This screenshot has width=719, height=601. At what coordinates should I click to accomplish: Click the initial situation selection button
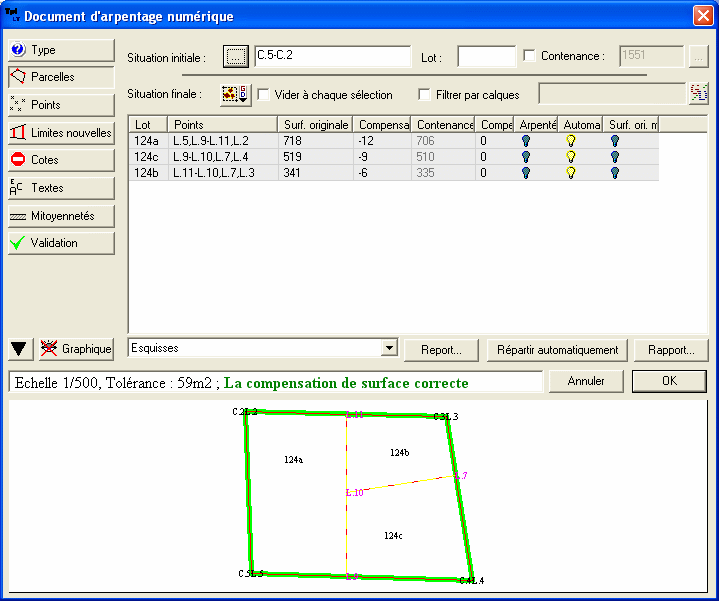coord(235,57)
